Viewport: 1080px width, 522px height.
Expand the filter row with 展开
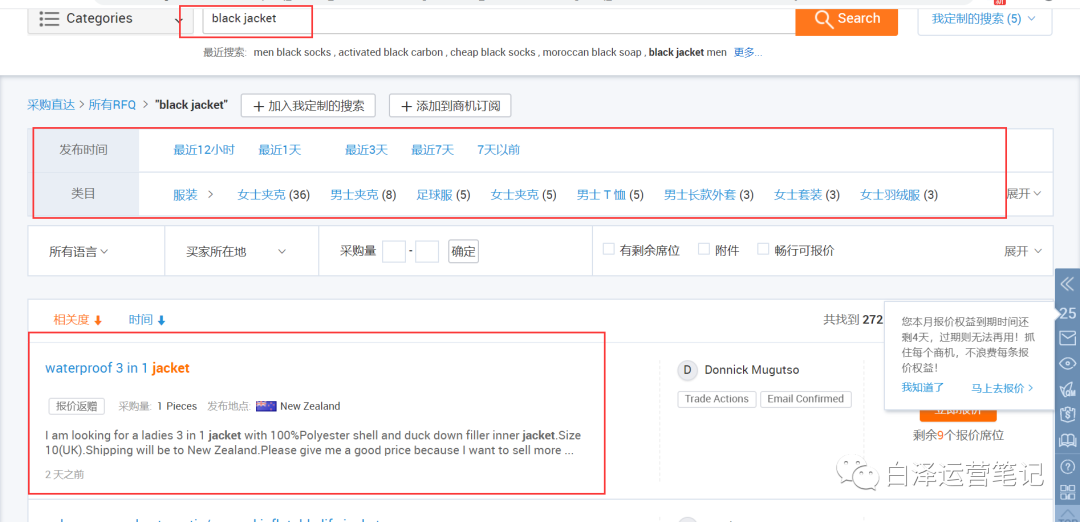[x=1023, y=251]
